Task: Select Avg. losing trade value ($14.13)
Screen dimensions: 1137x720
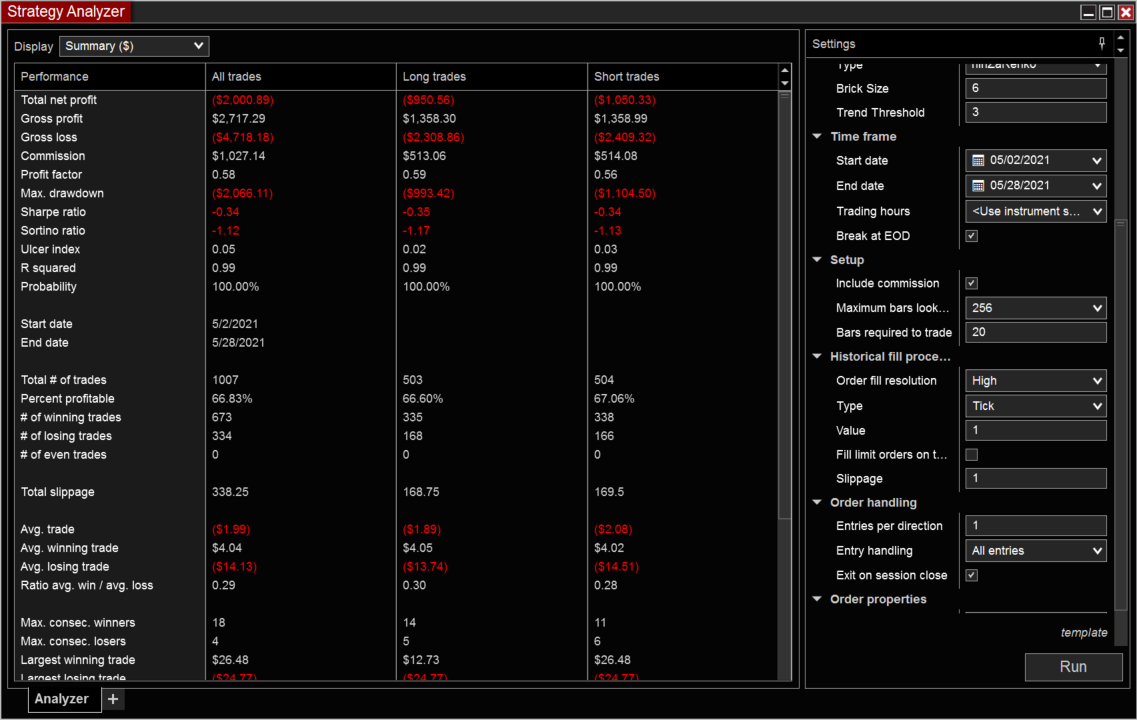Action: [x=234, y=567]
